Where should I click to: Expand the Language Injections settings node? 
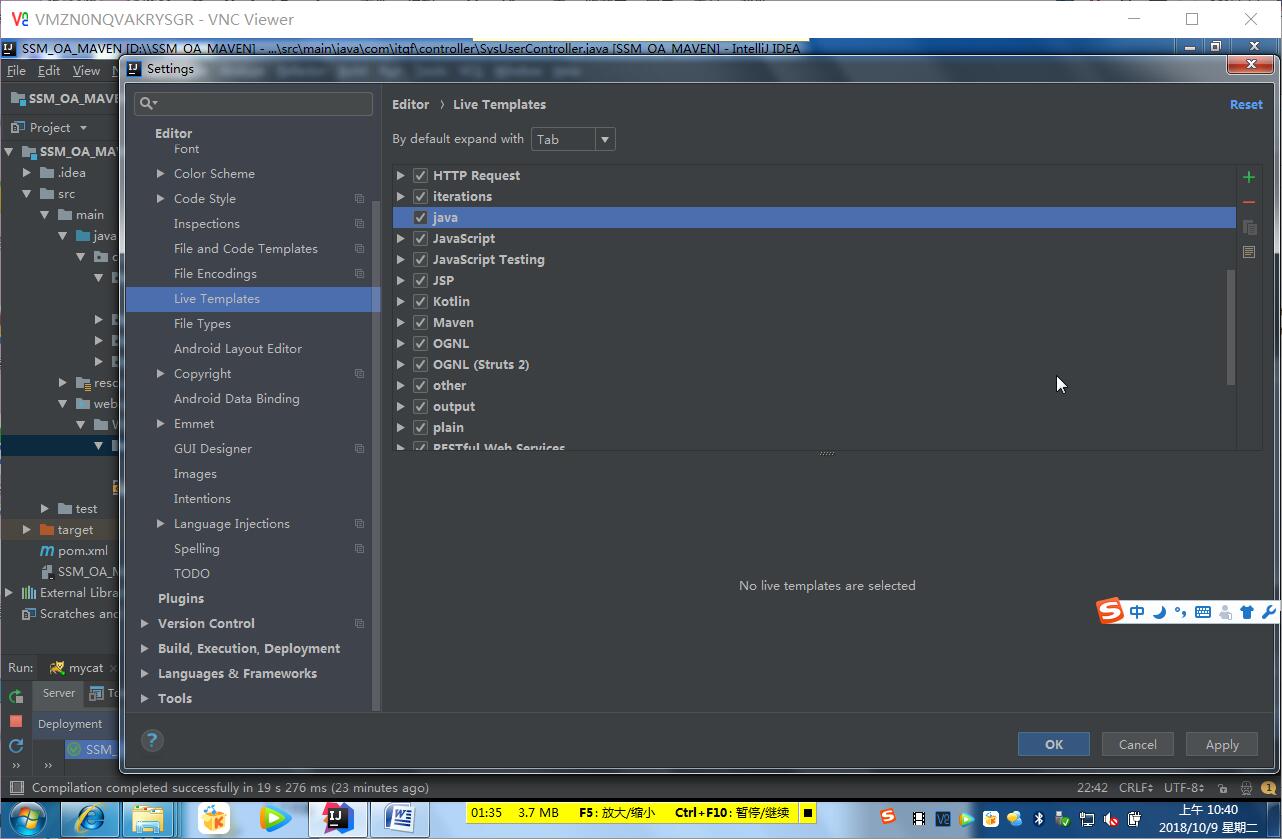(161, 524)
